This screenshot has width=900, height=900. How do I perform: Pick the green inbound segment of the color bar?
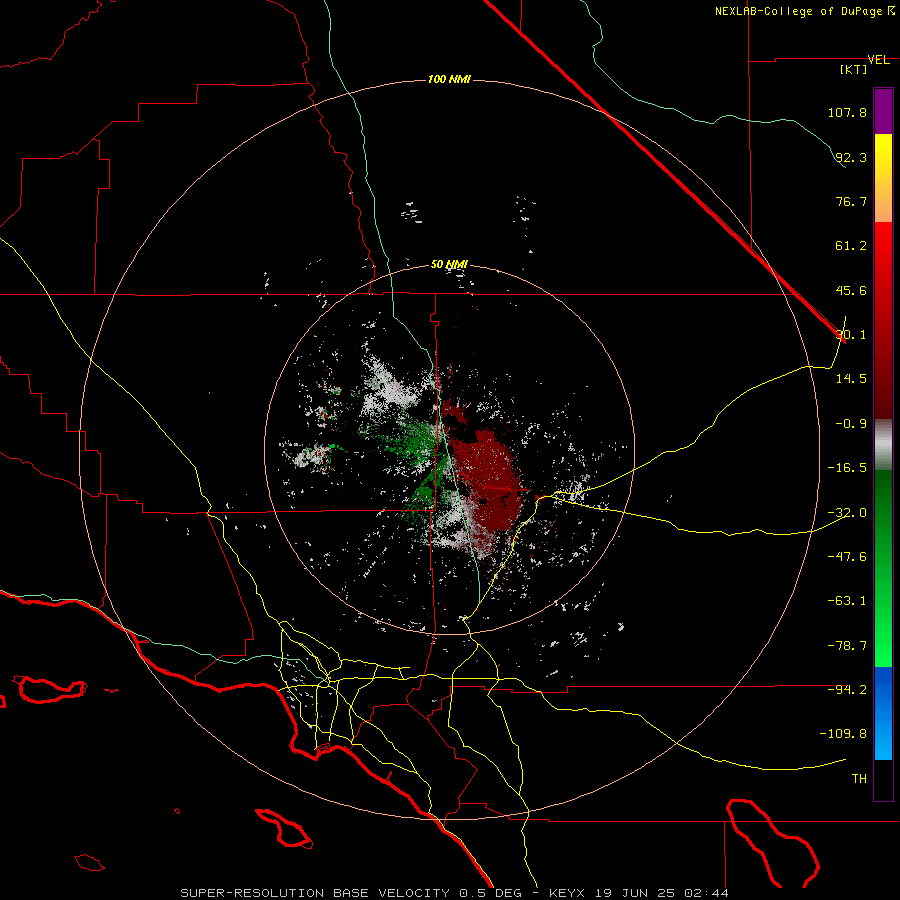(883, 568)
